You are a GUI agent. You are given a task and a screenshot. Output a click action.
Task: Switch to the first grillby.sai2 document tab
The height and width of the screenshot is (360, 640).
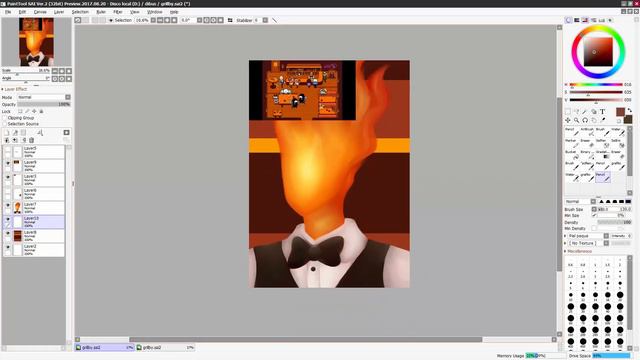point(104,347)
